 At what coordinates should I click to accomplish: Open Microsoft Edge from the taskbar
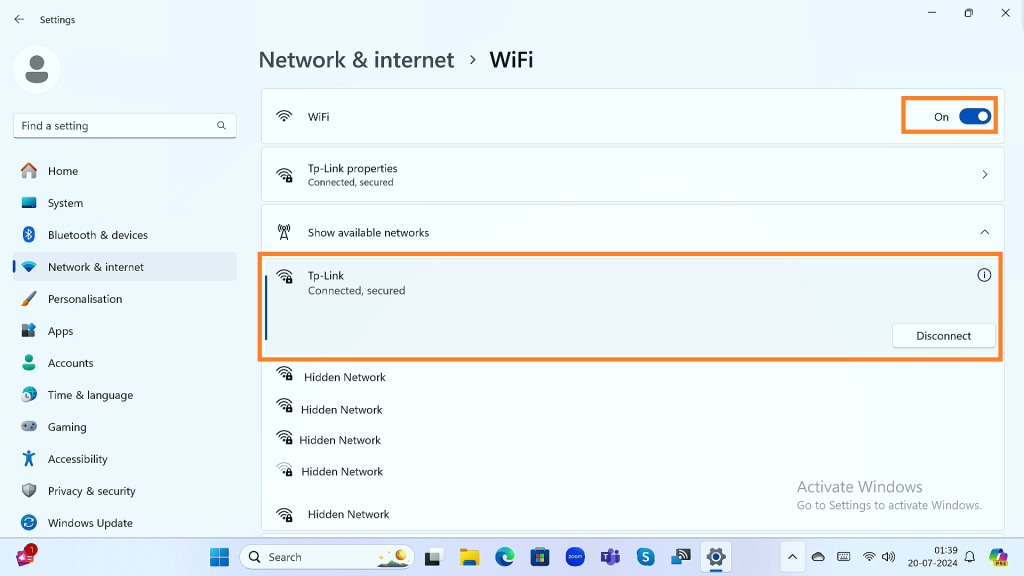(x=504, y=557)
